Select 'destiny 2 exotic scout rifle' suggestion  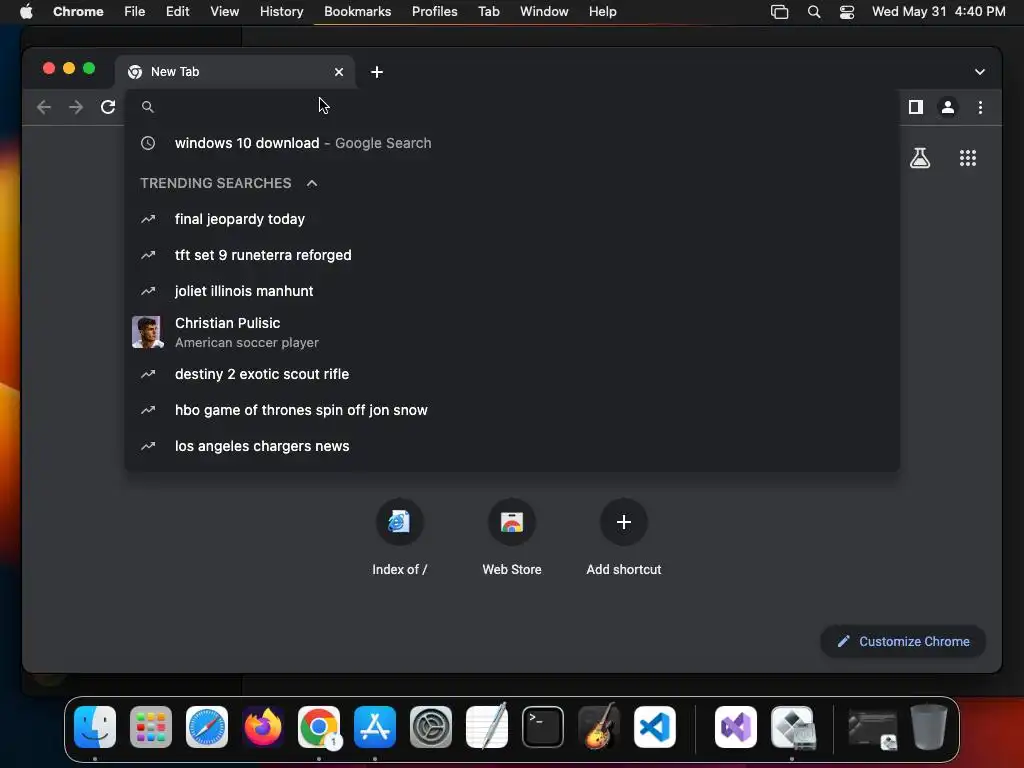pyautogui.click(x=513, y=374)
